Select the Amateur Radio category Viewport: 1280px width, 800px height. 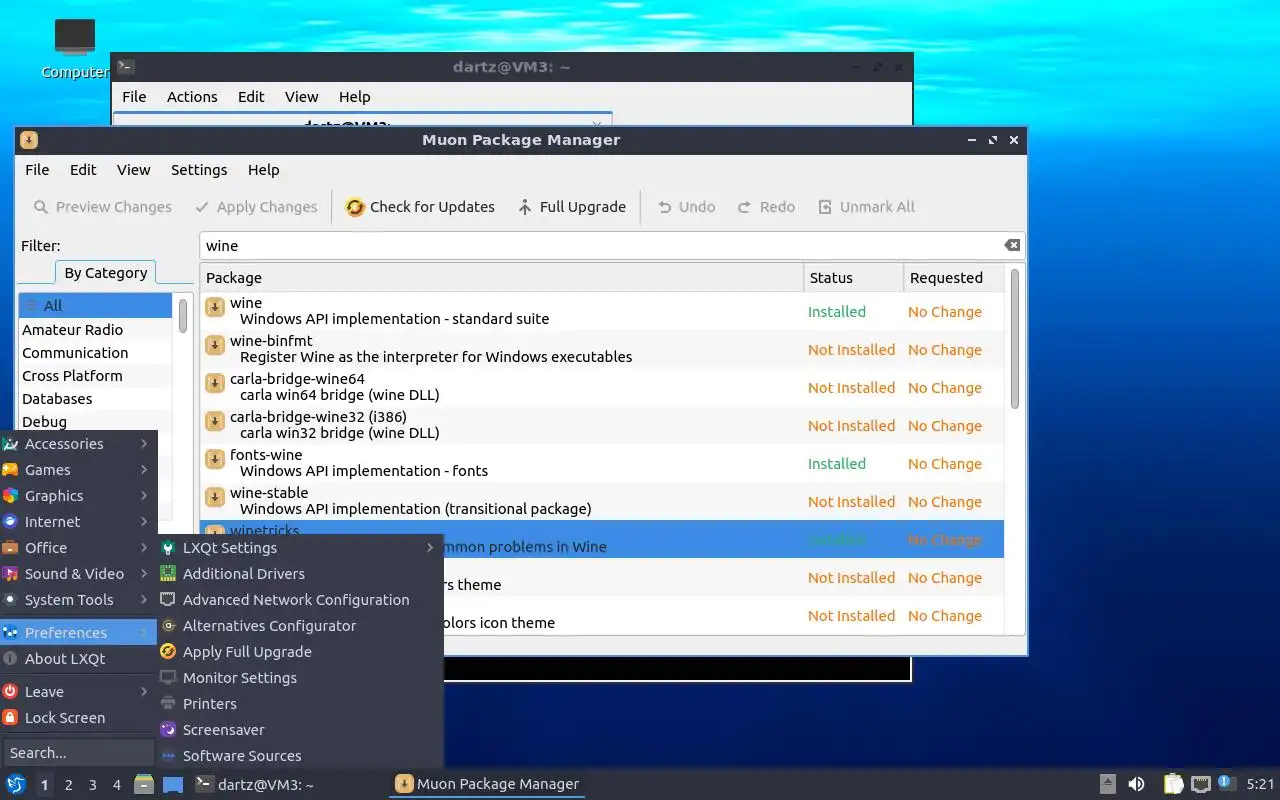[x=96, y=330]
